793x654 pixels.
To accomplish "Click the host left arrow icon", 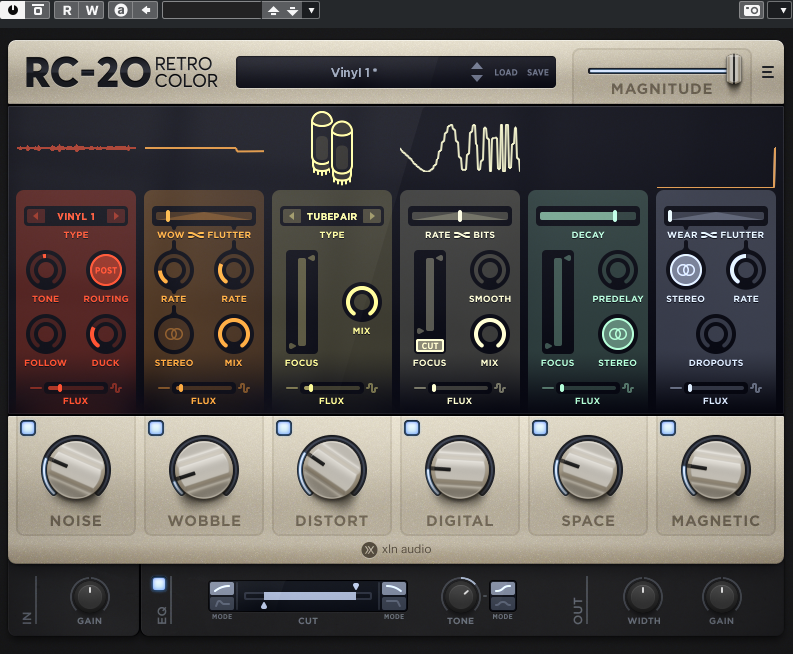I will pyautogui.click(x=146, y=10).
